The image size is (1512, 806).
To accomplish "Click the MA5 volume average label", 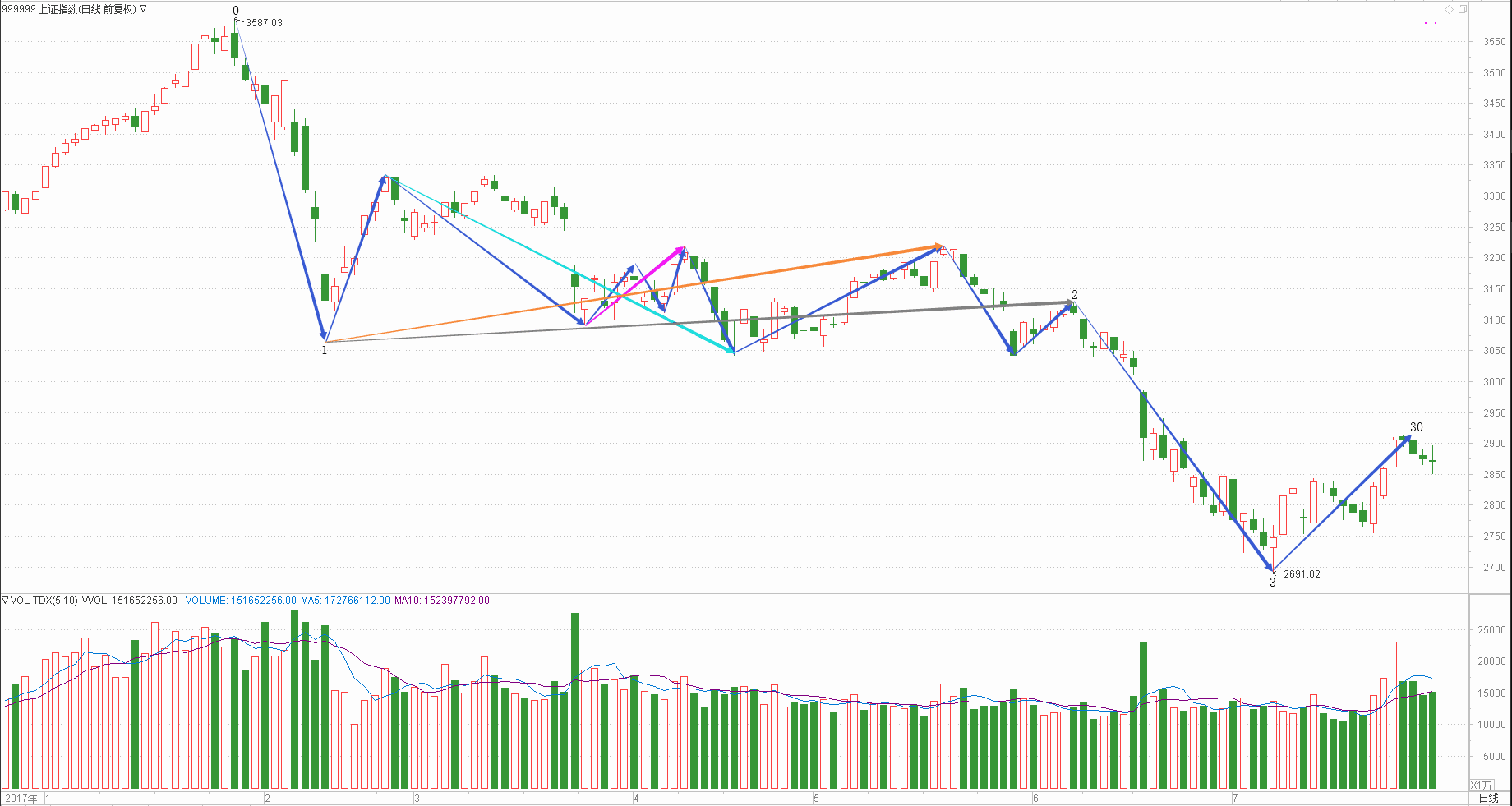I will coord(344,601).
